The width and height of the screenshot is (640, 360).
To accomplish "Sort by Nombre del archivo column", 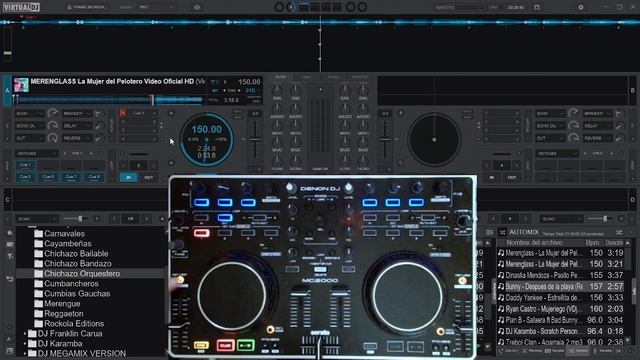I will point(534,243).
